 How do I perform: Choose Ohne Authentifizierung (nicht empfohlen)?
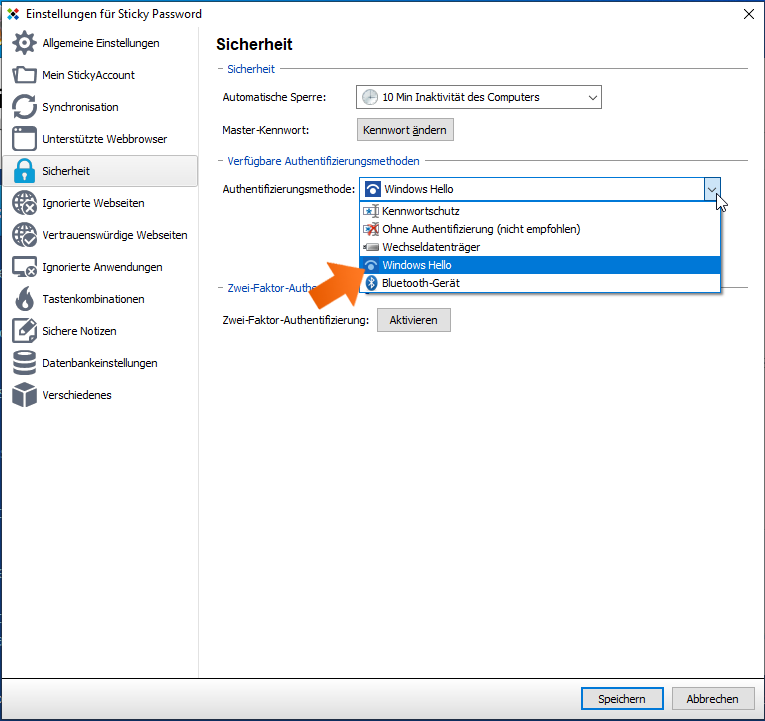540,229
